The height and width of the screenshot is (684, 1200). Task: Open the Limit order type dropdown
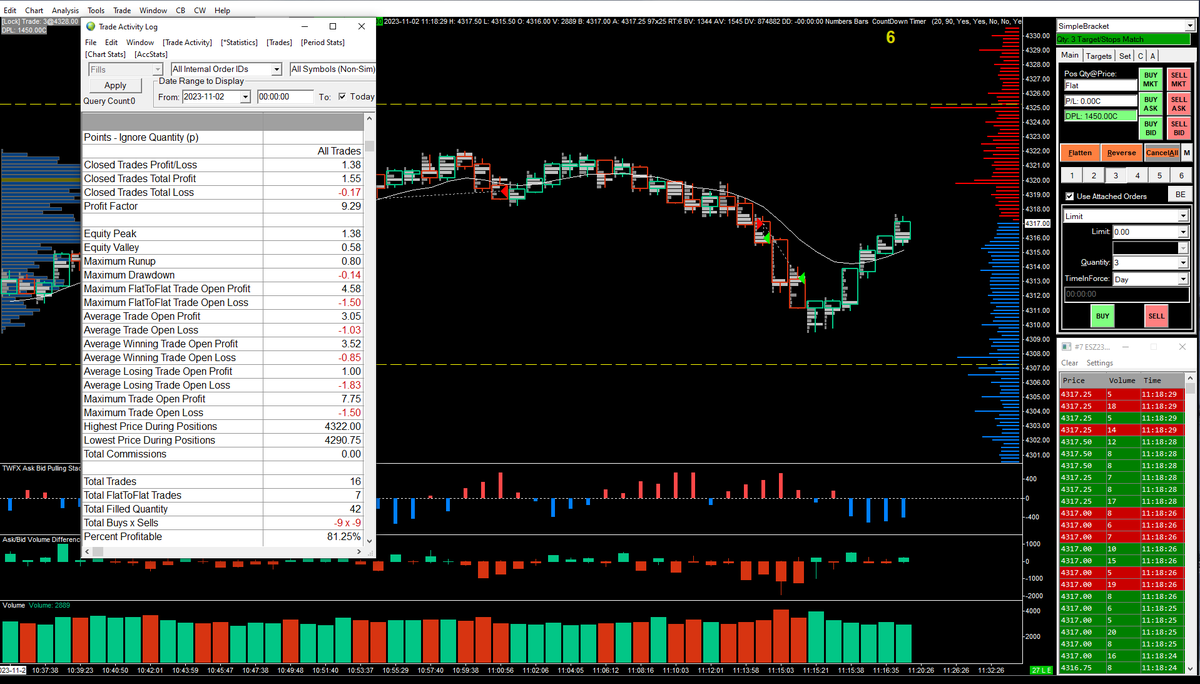[1183, 216]
